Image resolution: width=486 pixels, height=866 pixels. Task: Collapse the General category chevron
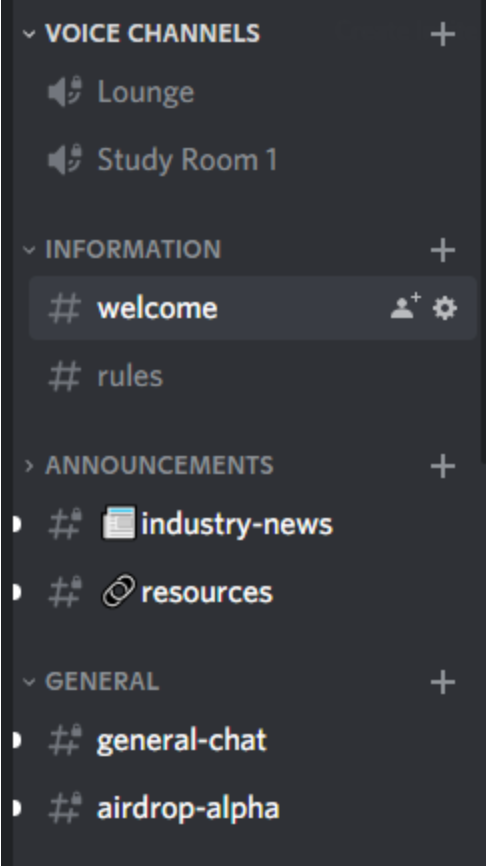29,682
